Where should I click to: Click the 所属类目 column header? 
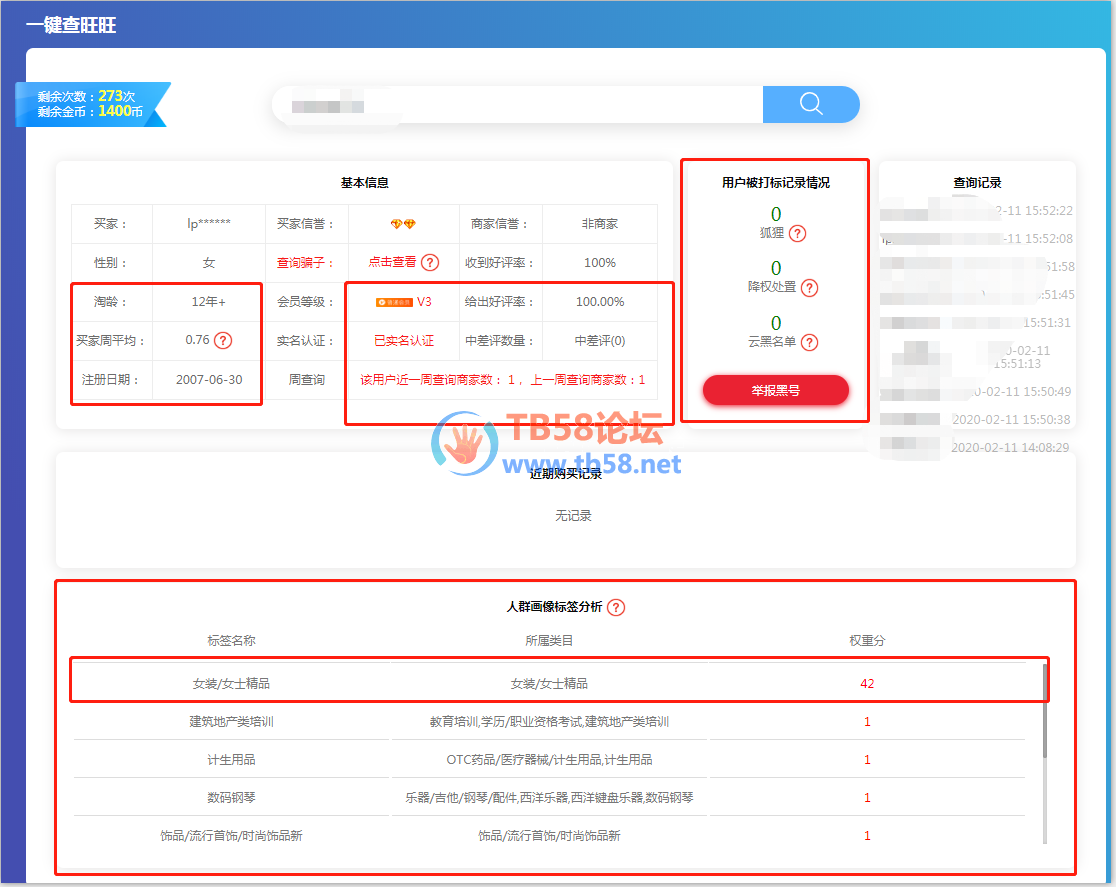549,641
